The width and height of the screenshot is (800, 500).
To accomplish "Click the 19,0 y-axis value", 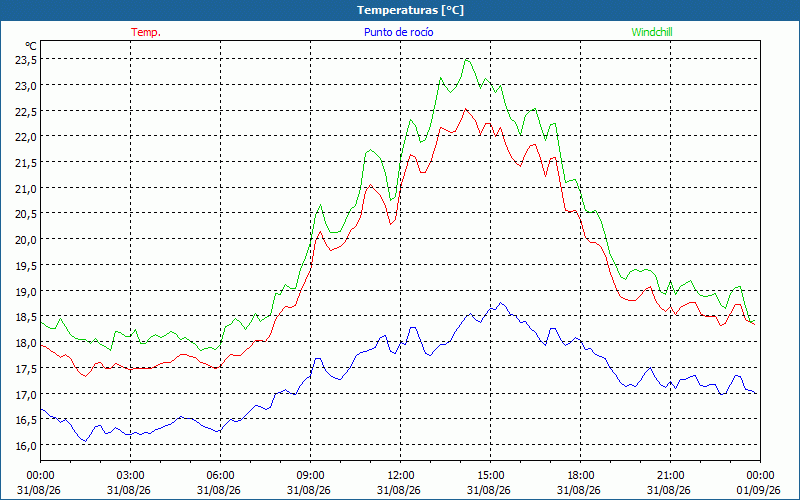I will pos(26,292).
